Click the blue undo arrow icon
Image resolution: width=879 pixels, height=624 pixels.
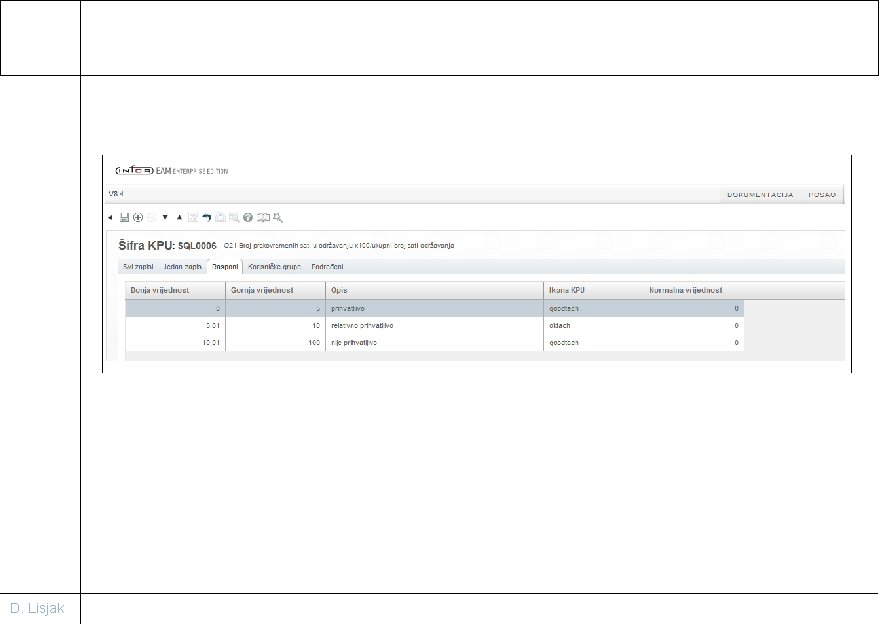207,218
